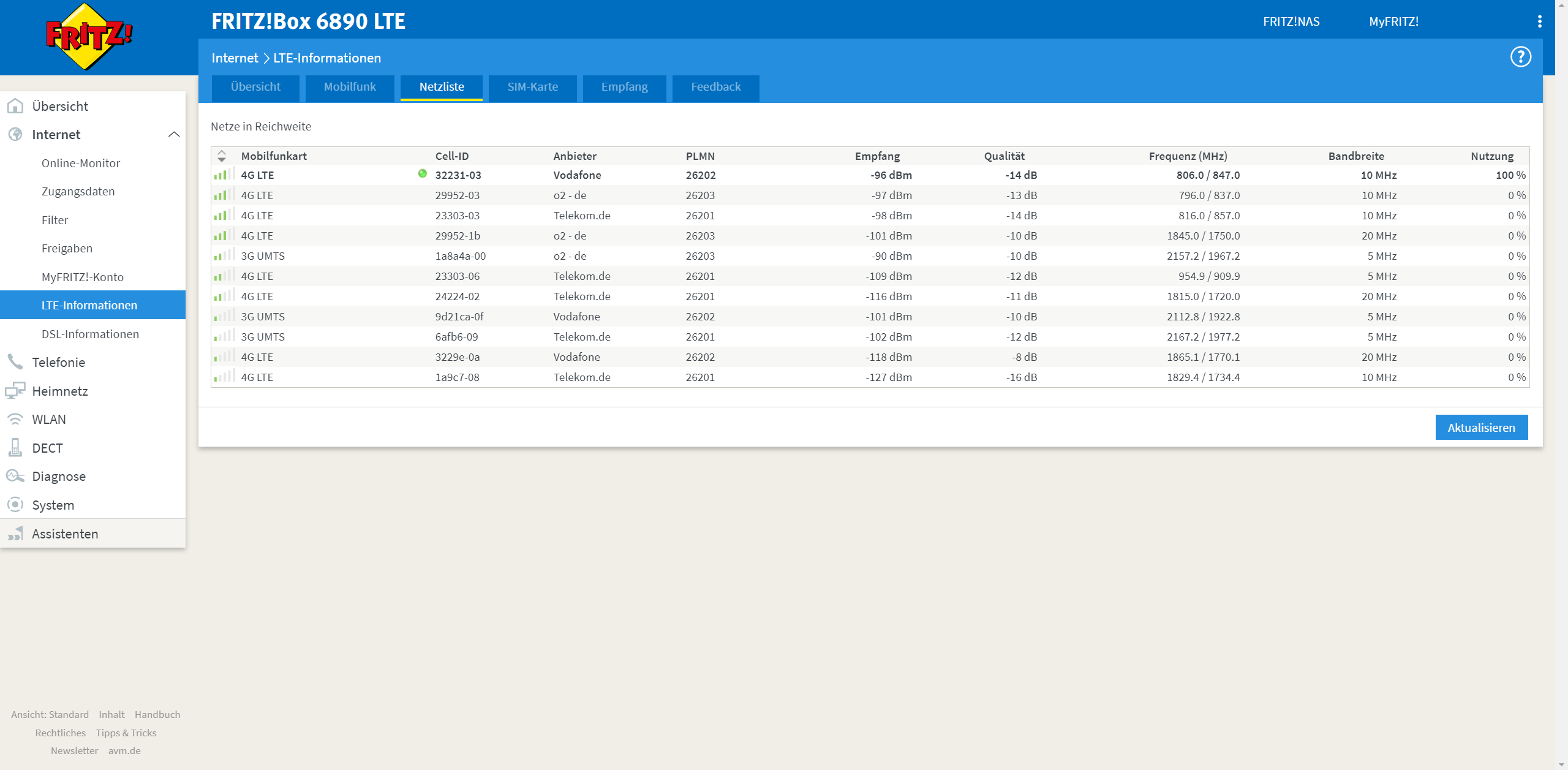Click Ansicht: Standard footer link
Screen dimensions: 1568x770
click(50, 714)
